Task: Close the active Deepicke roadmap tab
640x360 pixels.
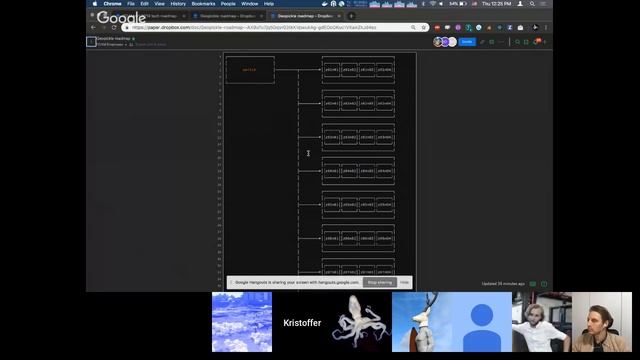Action: (x=339, y=16)
